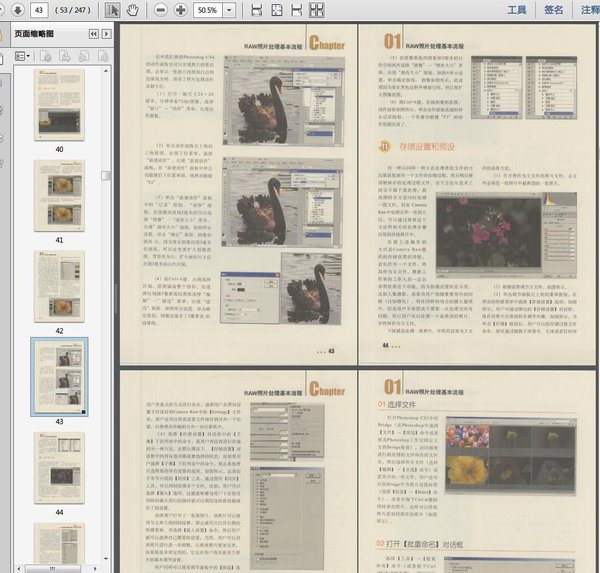Open zoom percentage dropdown arrow

230,9
